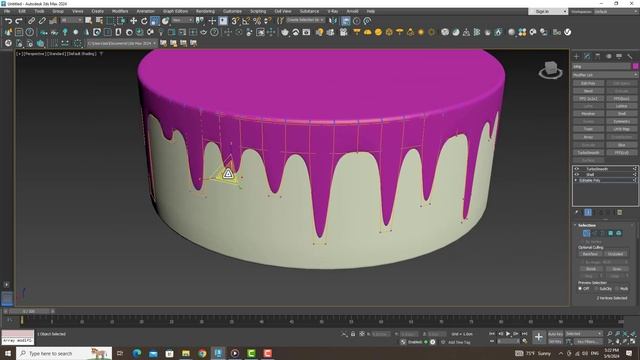Open the Motion panel tab icon
Image resolution: width=640 pixels, height=360 pixels.
[608, 56]
